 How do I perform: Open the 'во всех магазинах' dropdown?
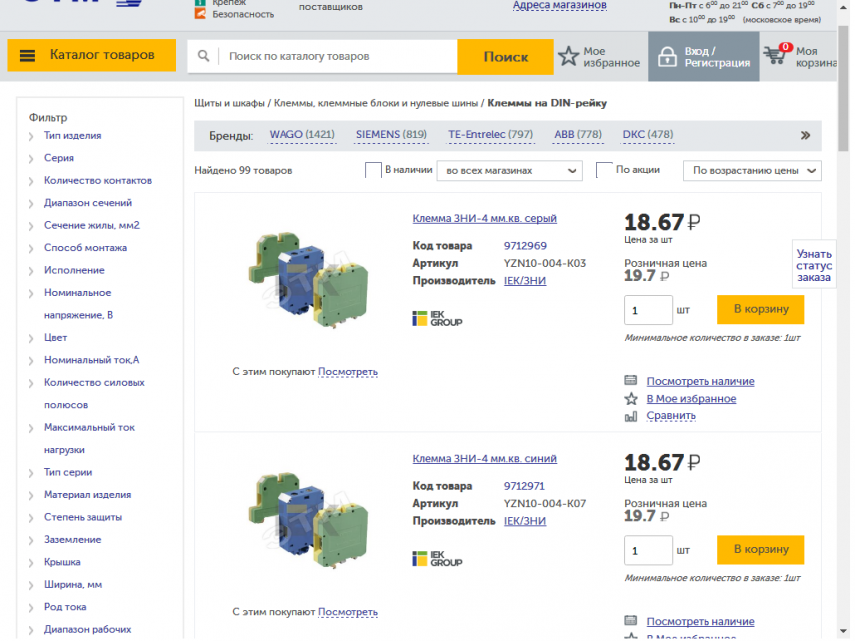coord(509,171)
